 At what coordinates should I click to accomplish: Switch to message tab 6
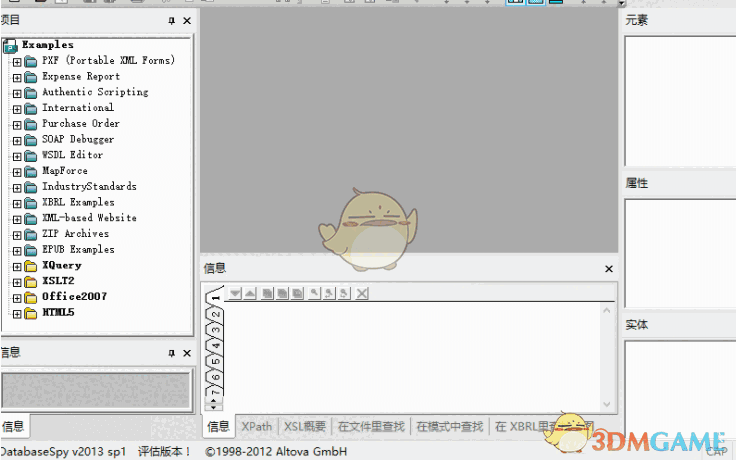pyautogui.click(x=215, y=376)
